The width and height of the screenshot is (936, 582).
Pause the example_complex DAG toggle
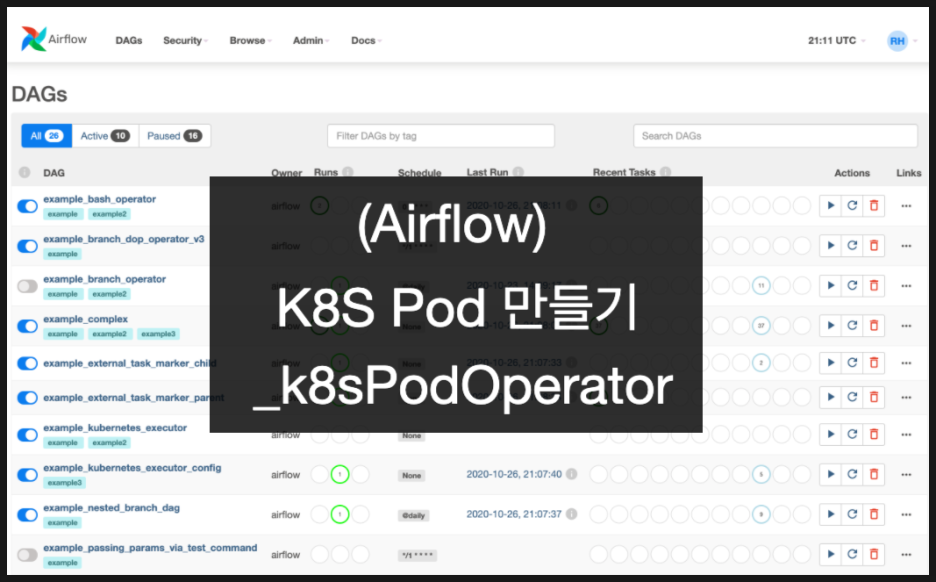click(27, 326)
